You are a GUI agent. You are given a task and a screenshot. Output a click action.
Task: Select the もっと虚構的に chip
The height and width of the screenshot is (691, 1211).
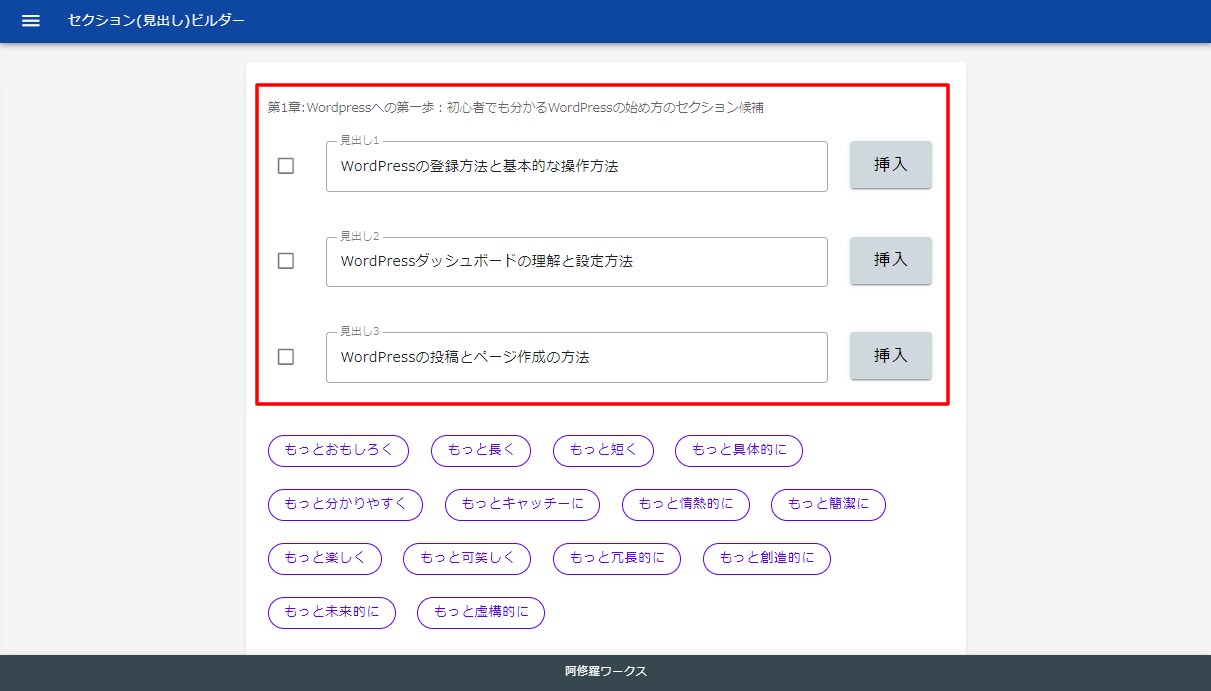tap(481, 613)
